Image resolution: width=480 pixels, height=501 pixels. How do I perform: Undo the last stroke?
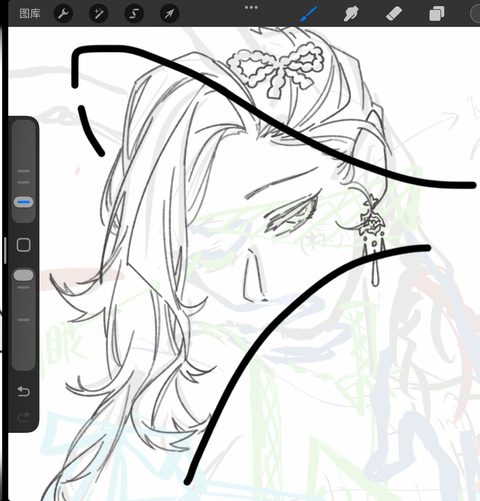(x=24, y=392)
